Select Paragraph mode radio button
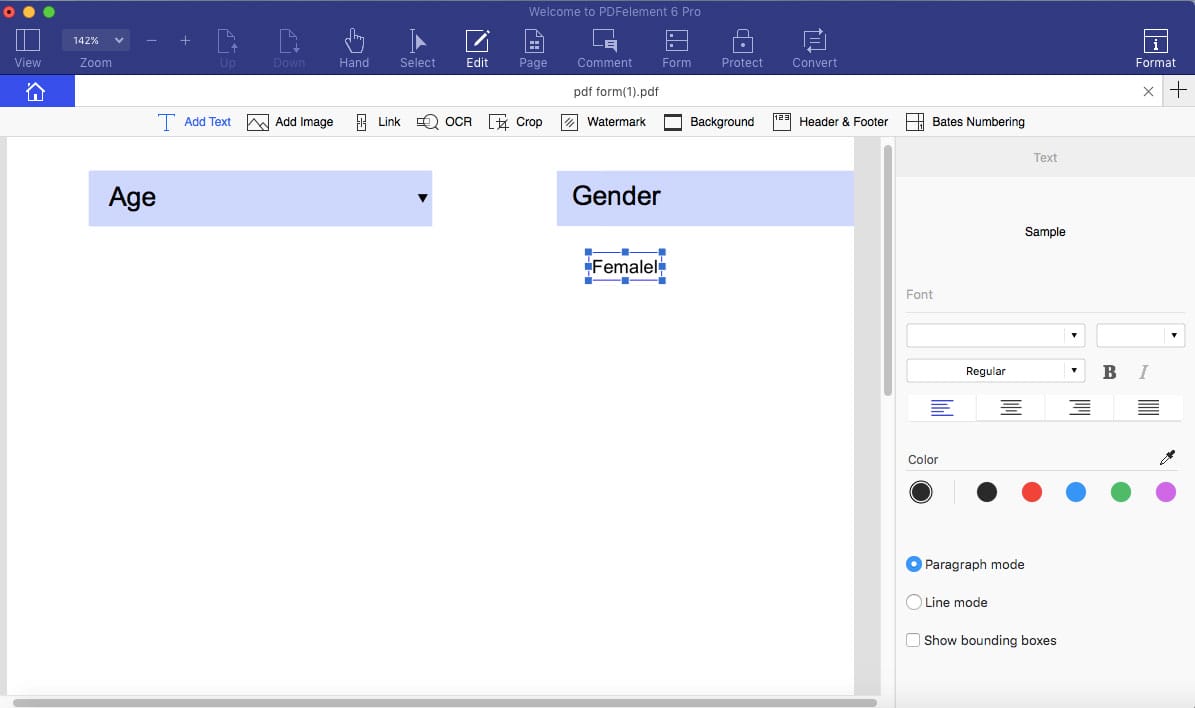 (914, 564)
